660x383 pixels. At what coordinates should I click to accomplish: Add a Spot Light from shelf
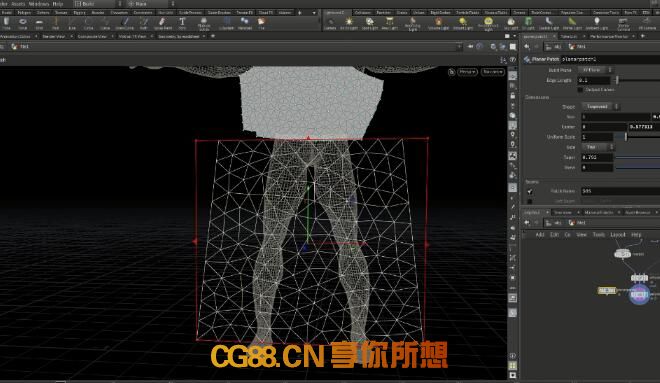pos(370,24)
